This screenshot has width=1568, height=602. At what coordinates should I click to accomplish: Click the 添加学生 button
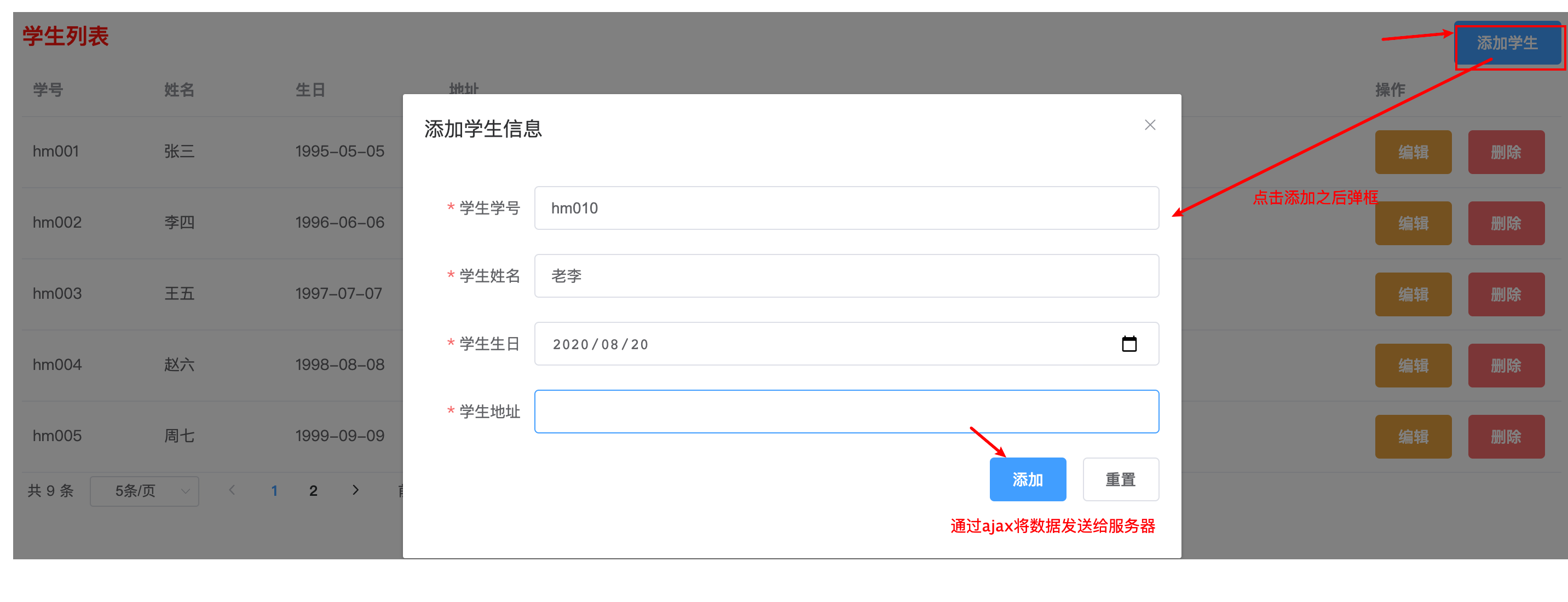1507,43
